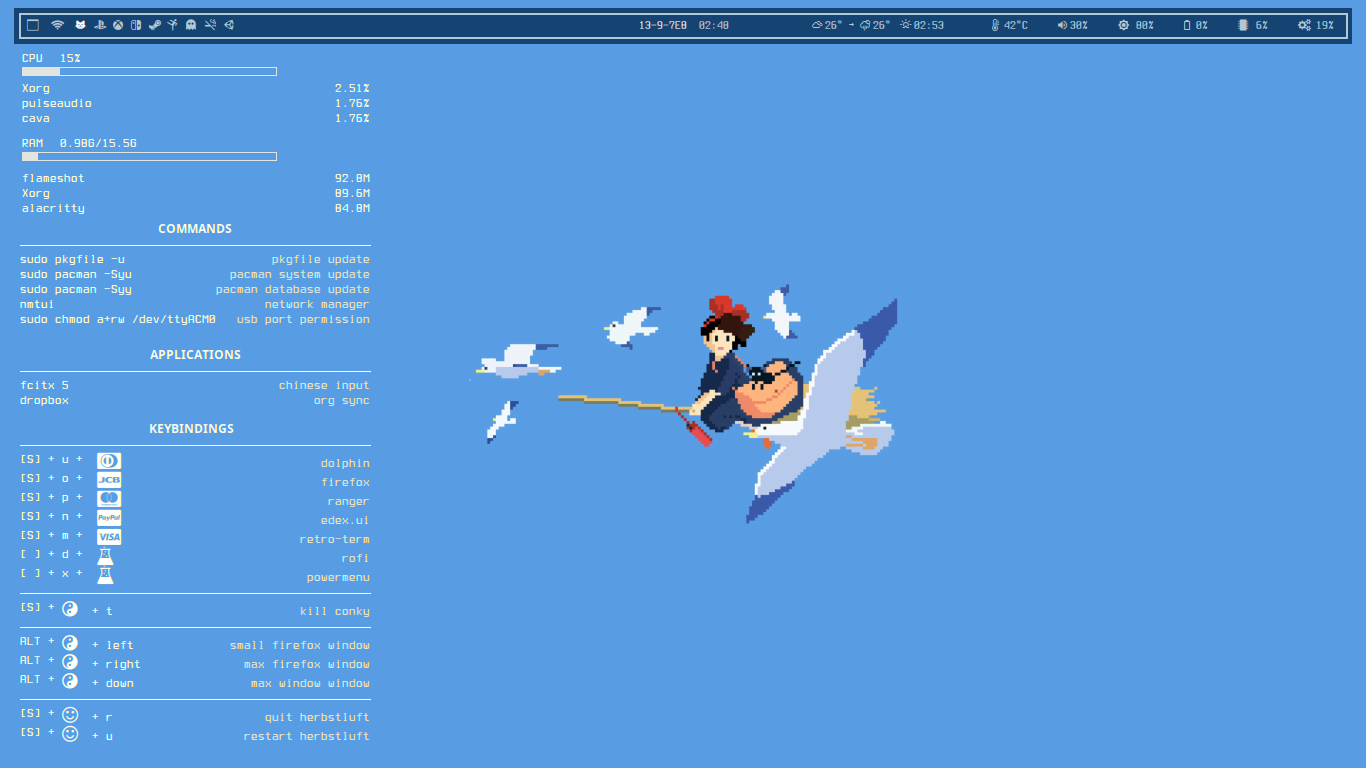1366x768 pixels.
Task: Click the clock showing 02:48 in top bar
Action: (x=713, y=25)
